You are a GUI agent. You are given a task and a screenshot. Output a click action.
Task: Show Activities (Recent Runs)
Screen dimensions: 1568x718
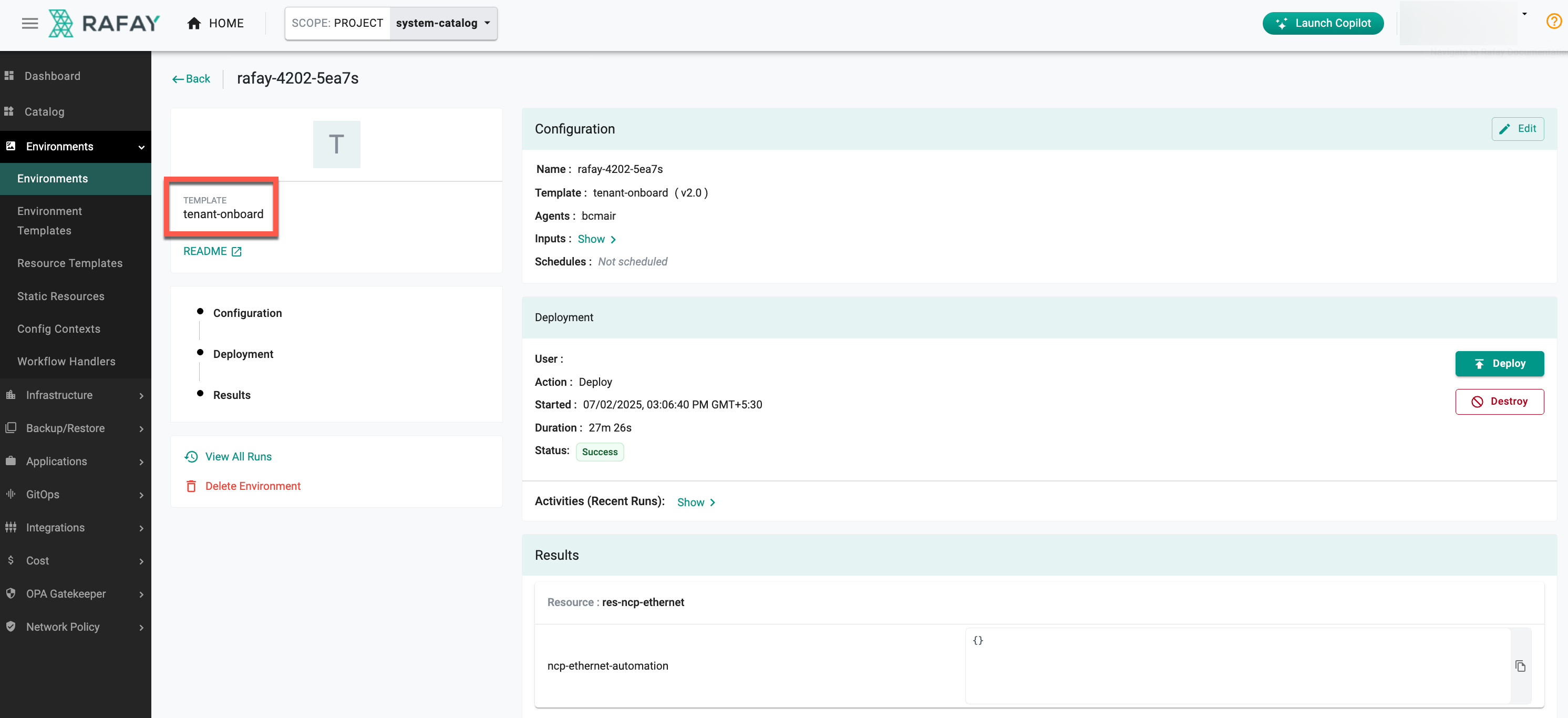click(696, 502)
